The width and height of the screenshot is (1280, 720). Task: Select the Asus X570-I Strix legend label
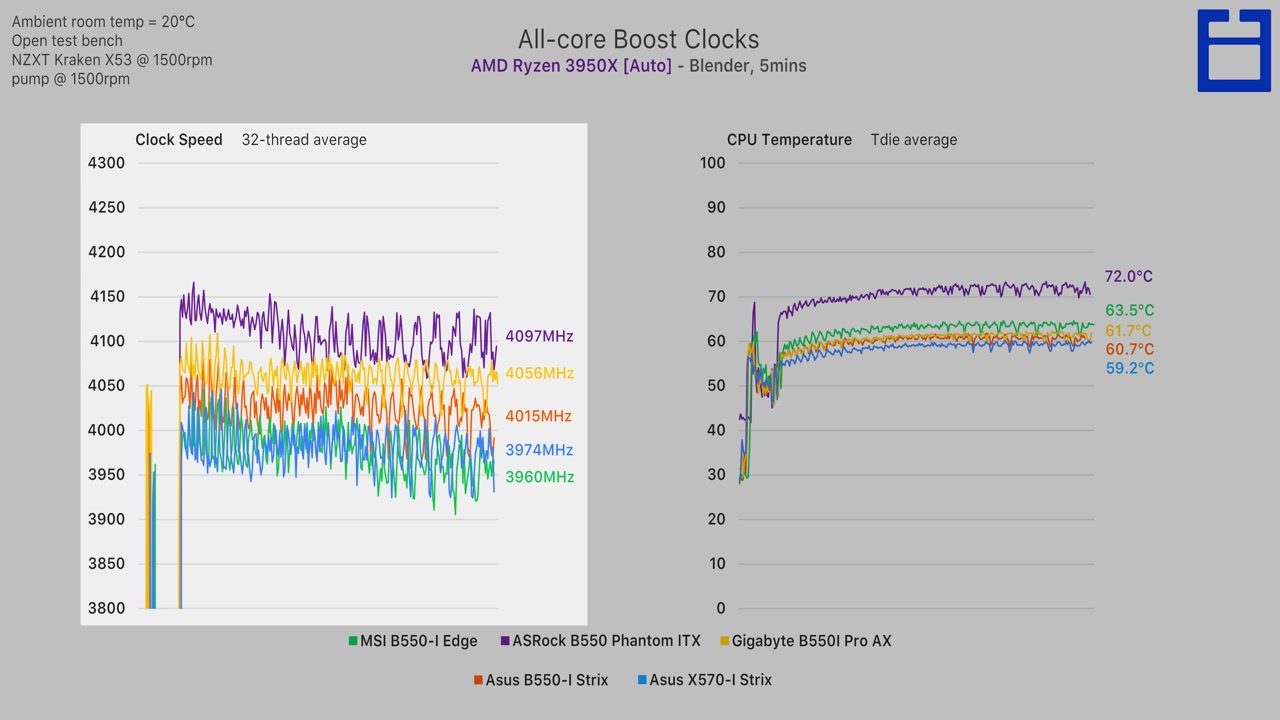click(x=711, y=680)
